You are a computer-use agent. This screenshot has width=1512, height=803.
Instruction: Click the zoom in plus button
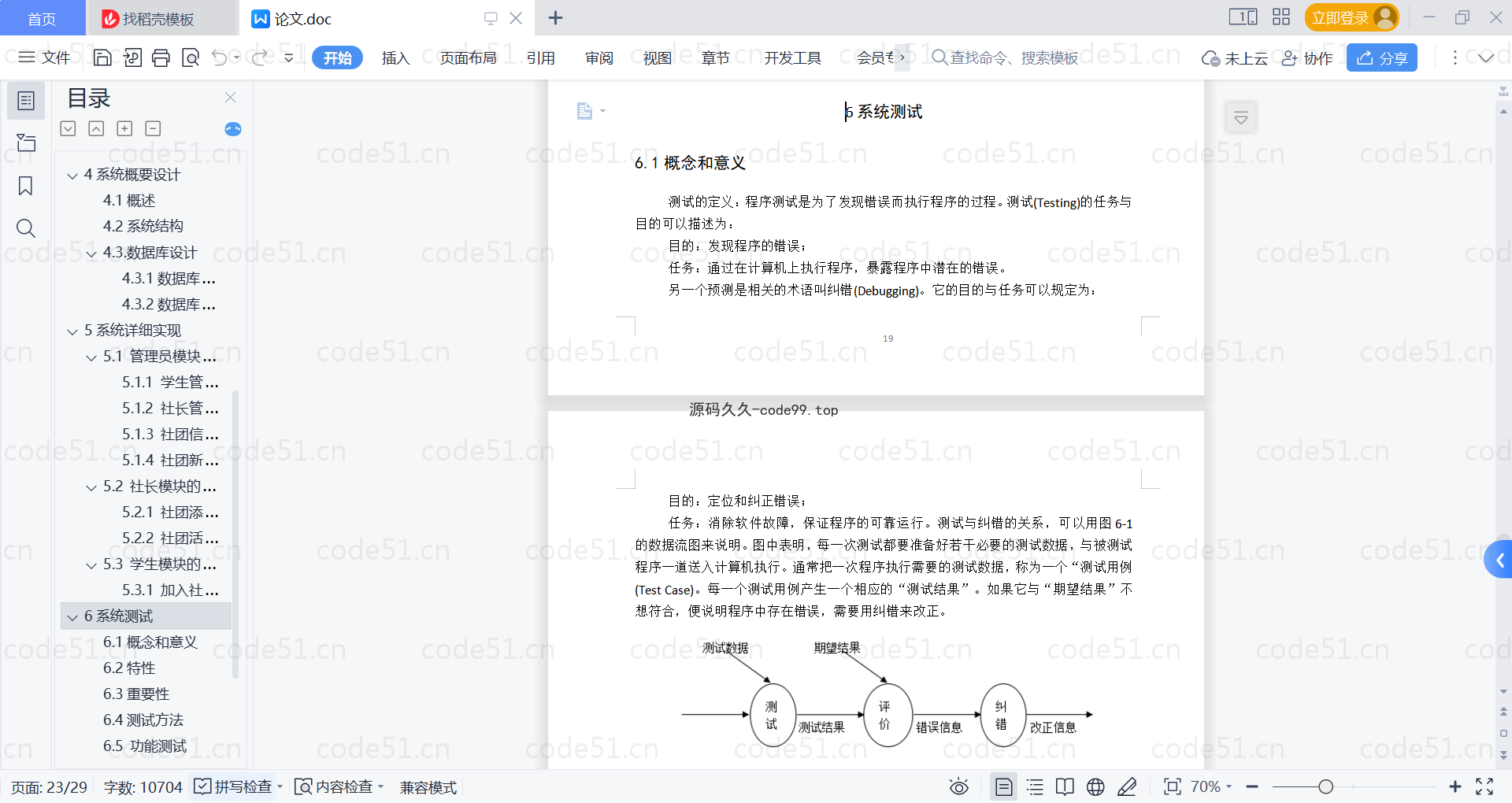pos(1455,786)
